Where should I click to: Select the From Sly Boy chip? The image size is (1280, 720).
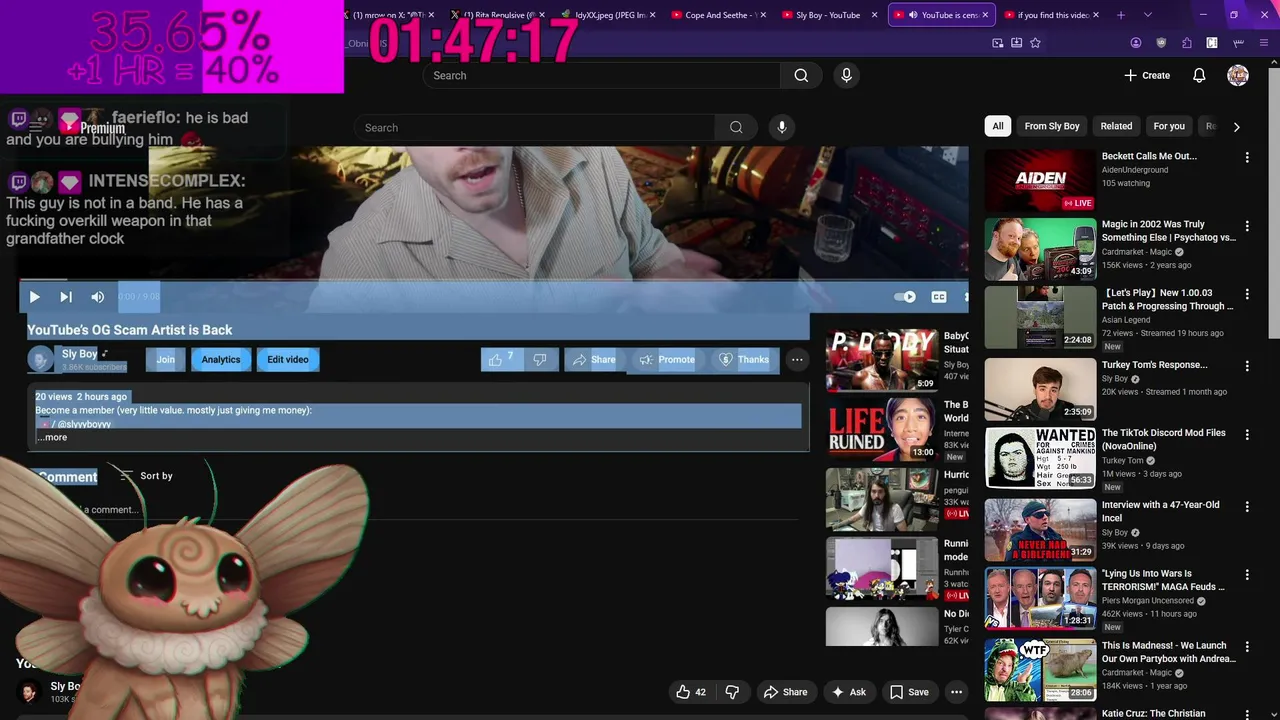point(1052,126)
